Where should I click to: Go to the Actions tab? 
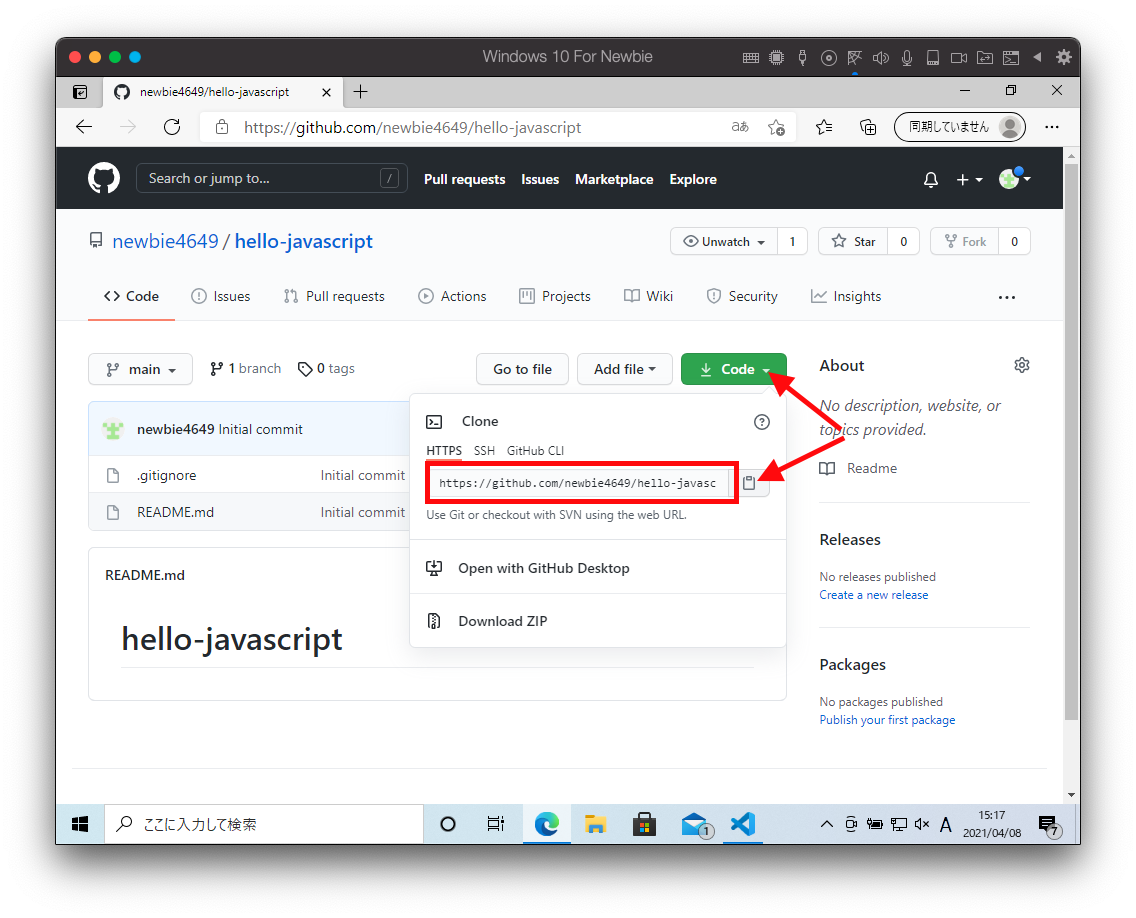coord(452,296)
